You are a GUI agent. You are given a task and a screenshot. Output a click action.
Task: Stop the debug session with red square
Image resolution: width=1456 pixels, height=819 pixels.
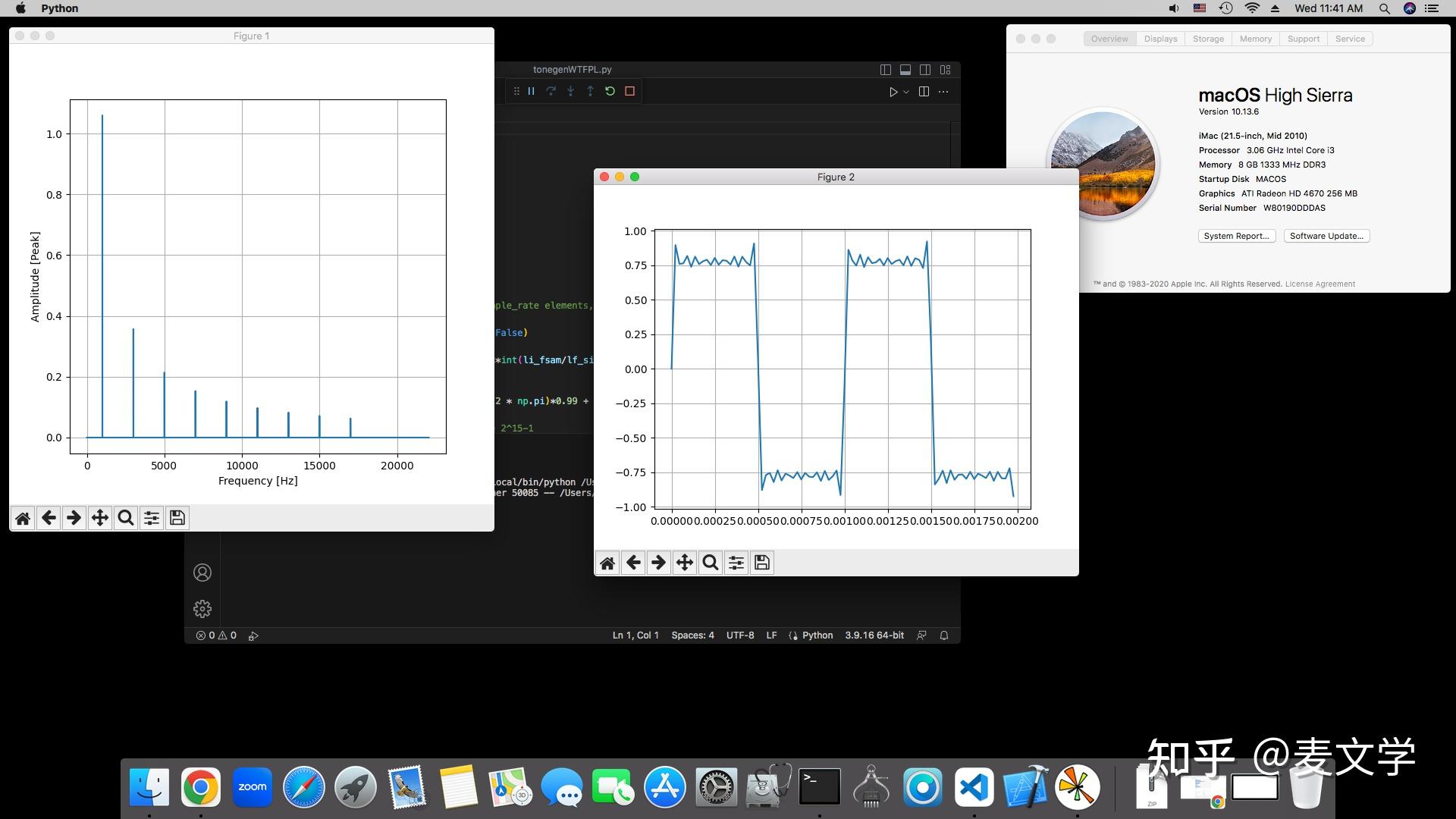(x=629, y=91)
